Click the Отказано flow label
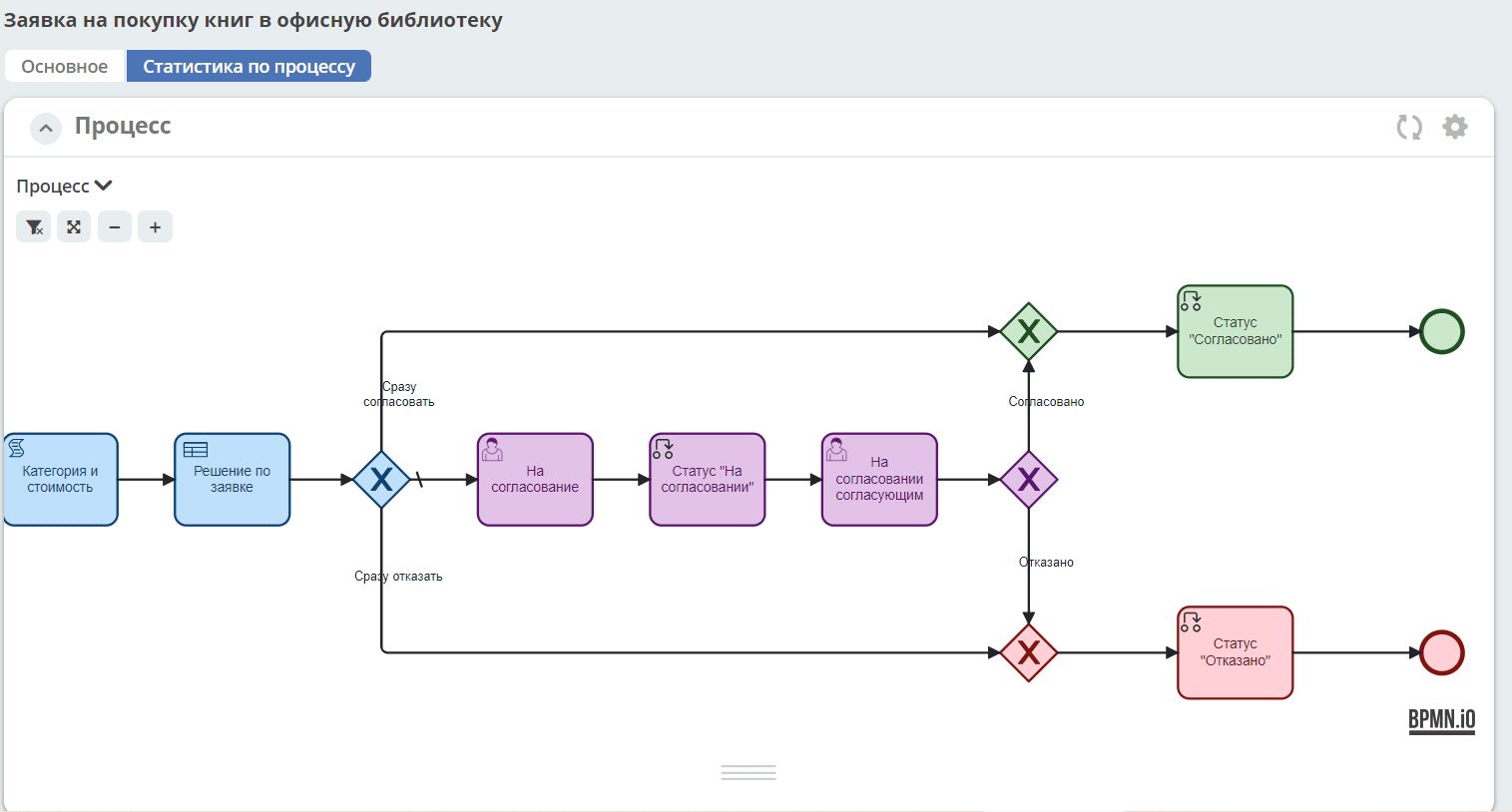Screen dimensions: 1512x812 [1046, 563]
